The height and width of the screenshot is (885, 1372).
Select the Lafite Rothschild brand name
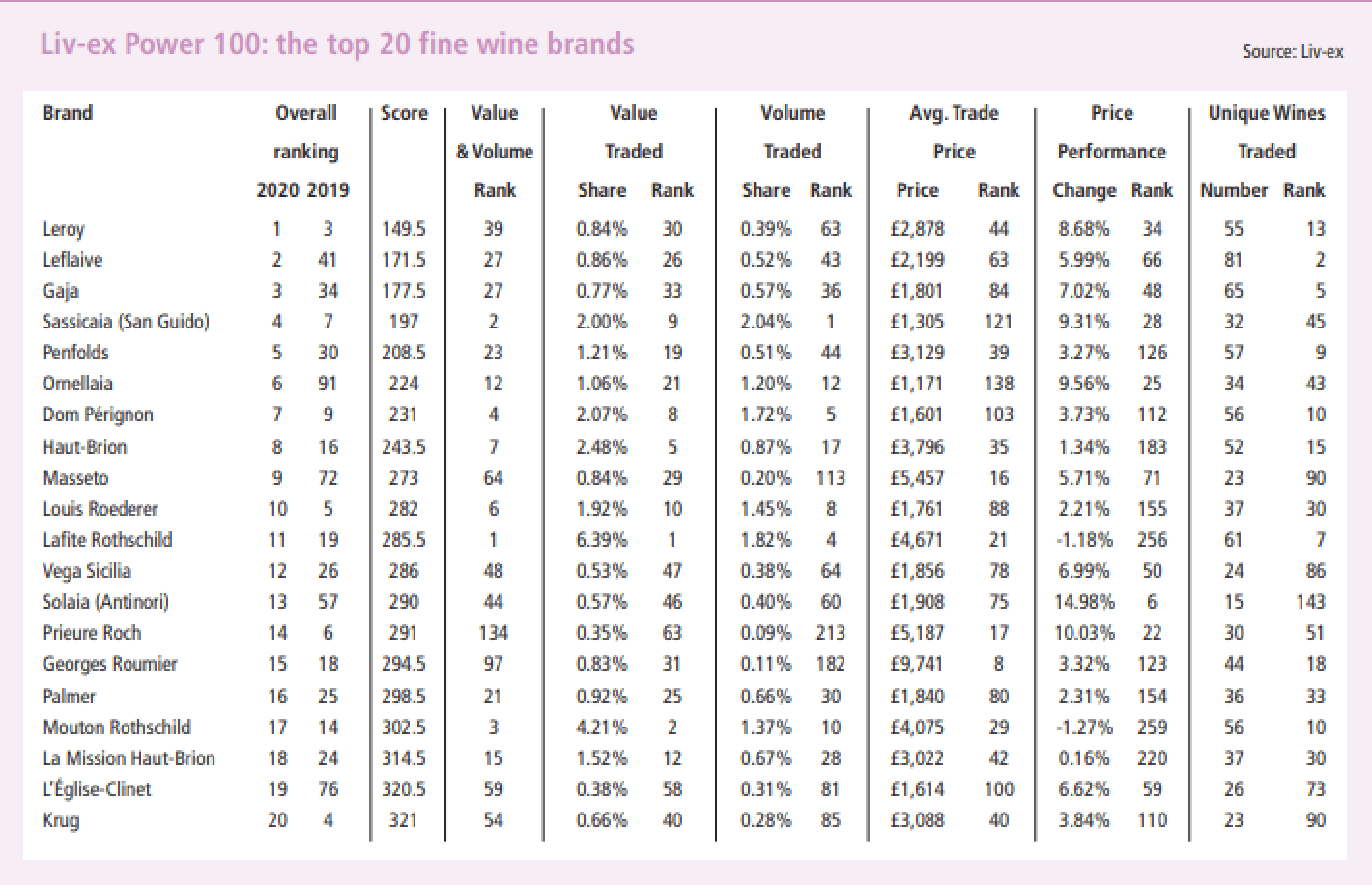click(x=107, y=540)
